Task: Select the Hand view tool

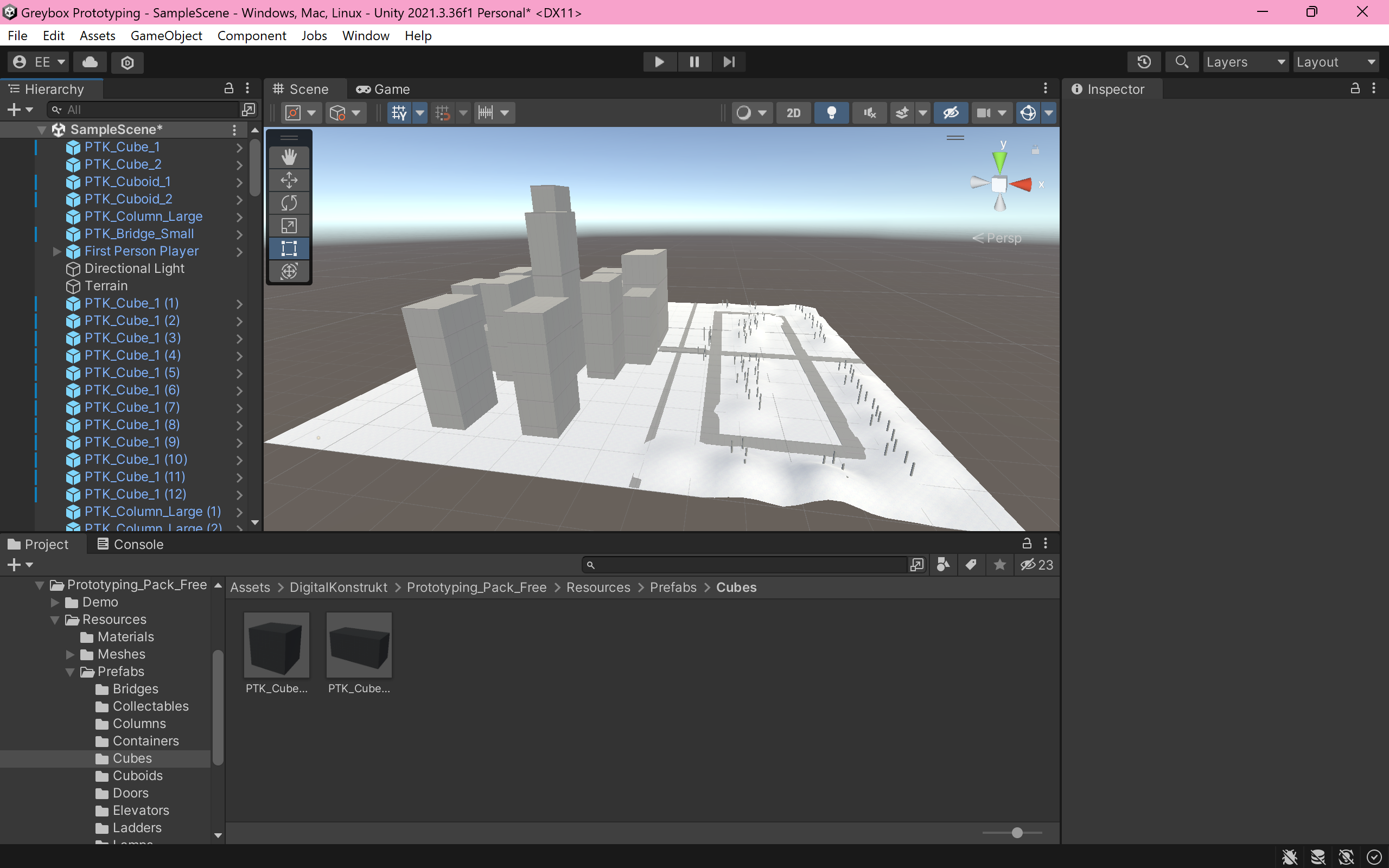Action: pos(289,157)
